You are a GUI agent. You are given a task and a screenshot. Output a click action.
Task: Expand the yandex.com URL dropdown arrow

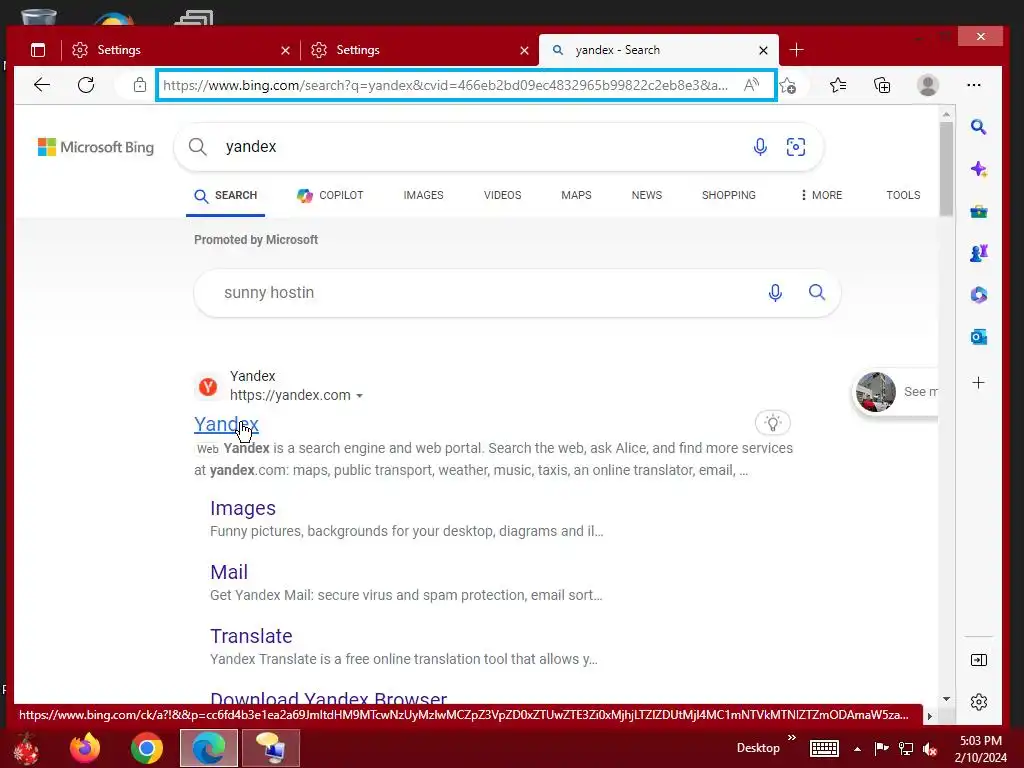coord(359,396)
